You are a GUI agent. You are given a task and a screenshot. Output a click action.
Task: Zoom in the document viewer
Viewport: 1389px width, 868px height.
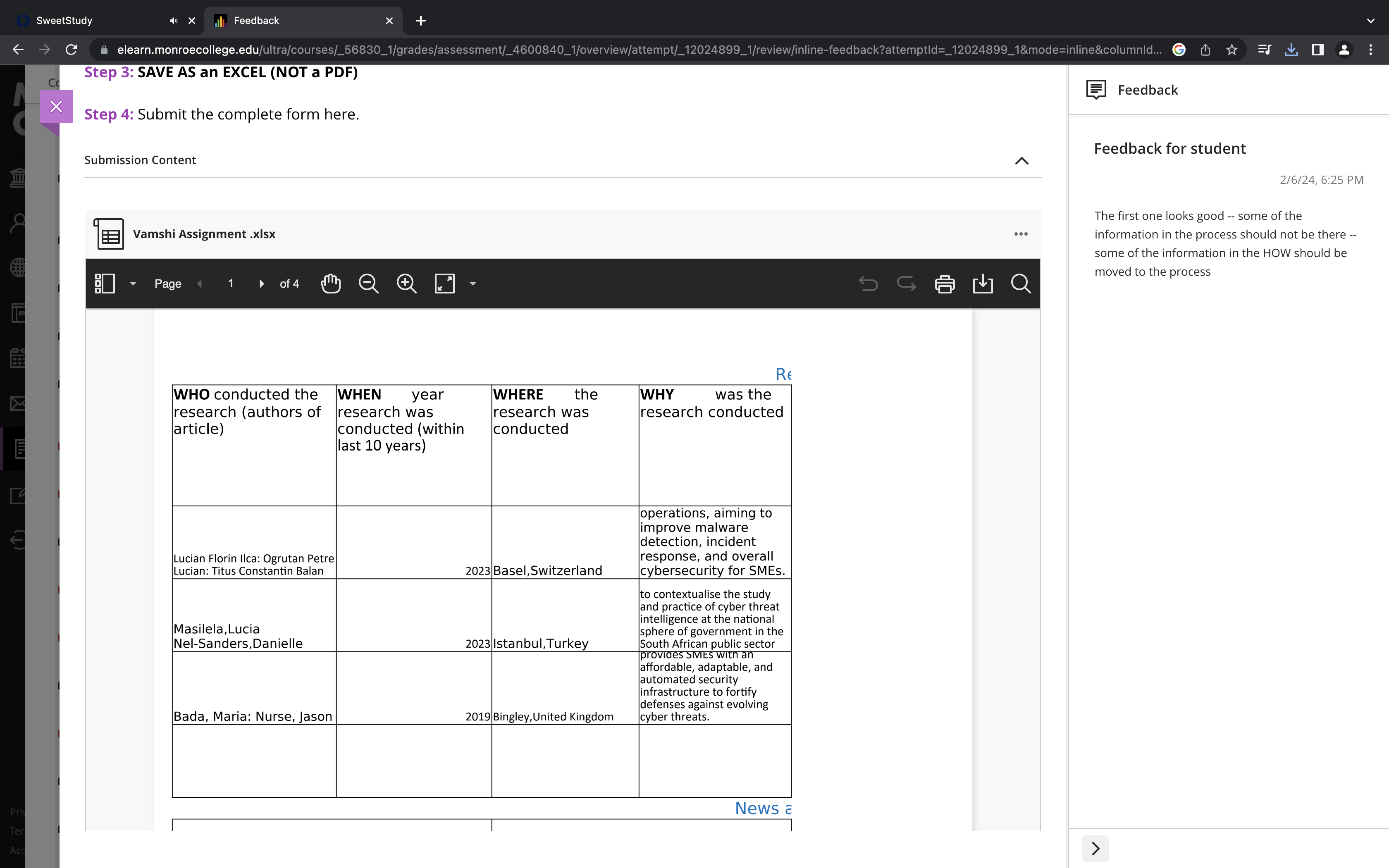[x=406, y=284]
